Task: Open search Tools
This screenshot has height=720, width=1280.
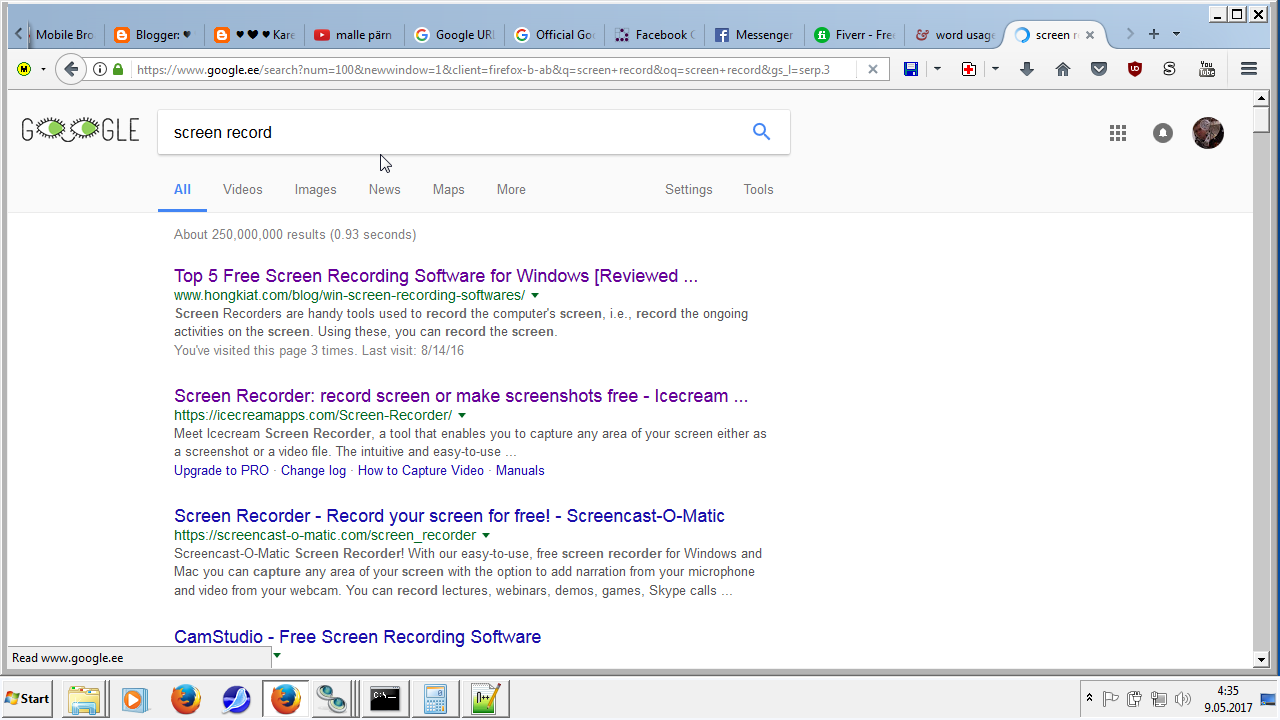Action: pos(758,189)
